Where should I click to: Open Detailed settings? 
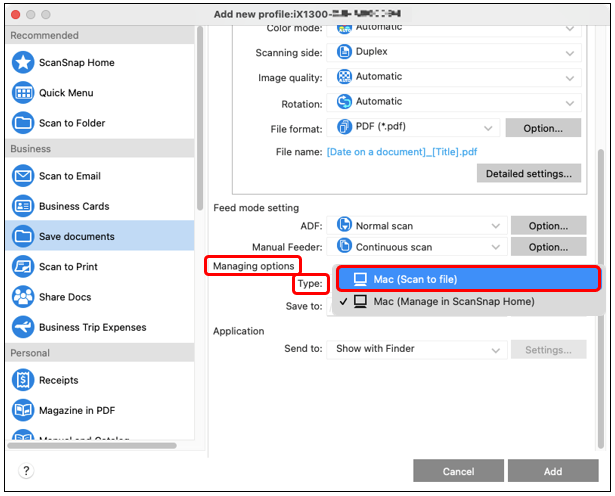tap(529, 173)
